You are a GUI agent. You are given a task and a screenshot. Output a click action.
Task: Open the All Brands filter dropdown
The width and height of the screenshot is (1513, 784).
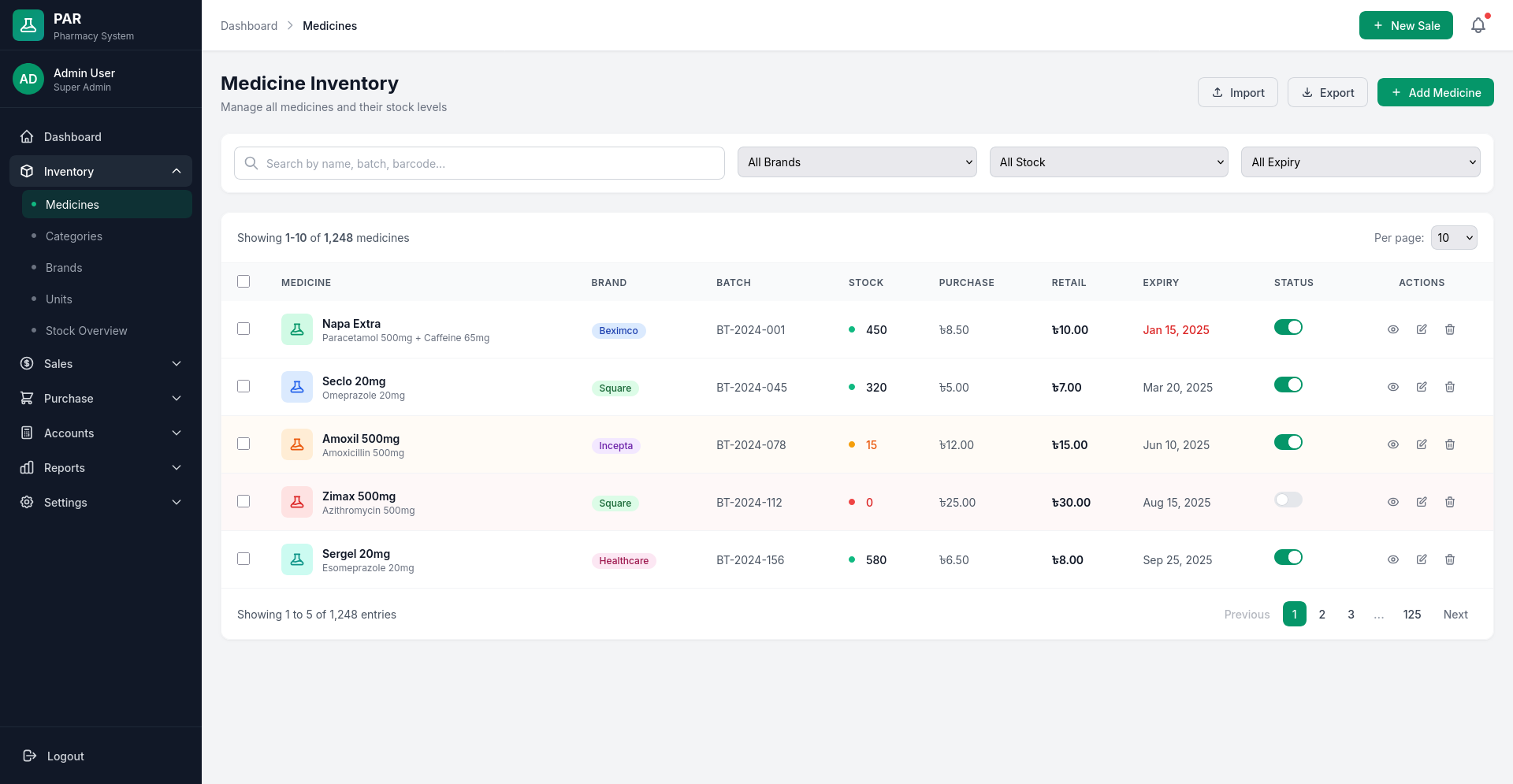point(857,162)
